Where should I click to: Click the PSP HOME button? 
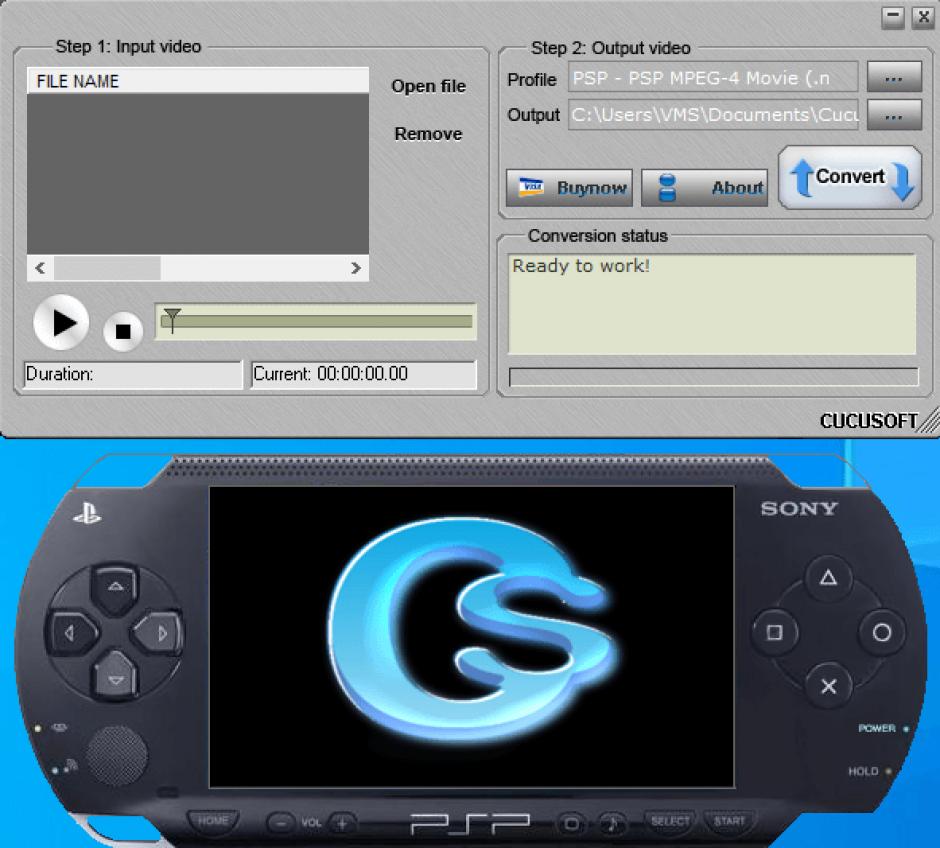[213, 821]
